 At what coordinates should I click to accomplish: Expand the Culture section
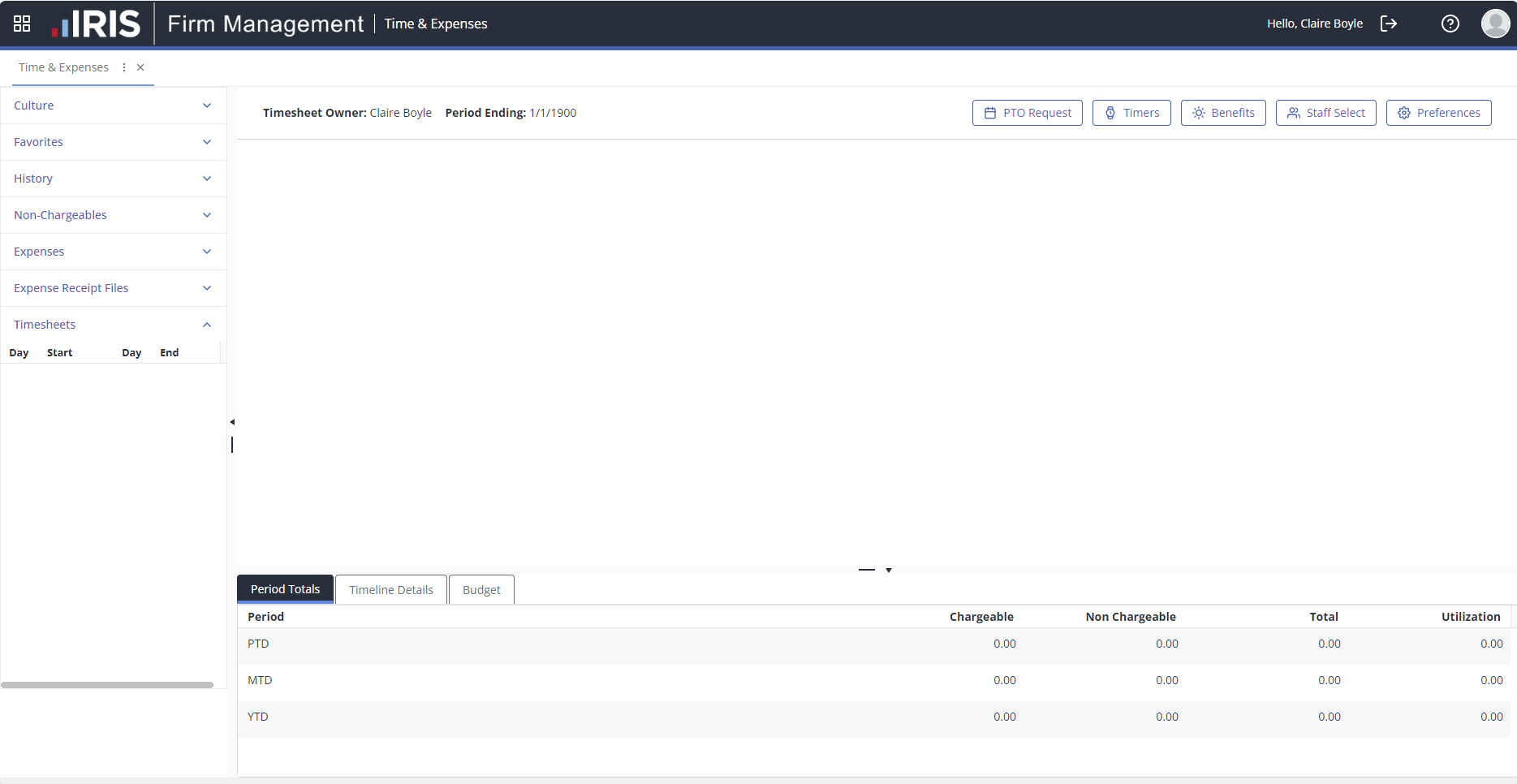click(x=207, y=106)
